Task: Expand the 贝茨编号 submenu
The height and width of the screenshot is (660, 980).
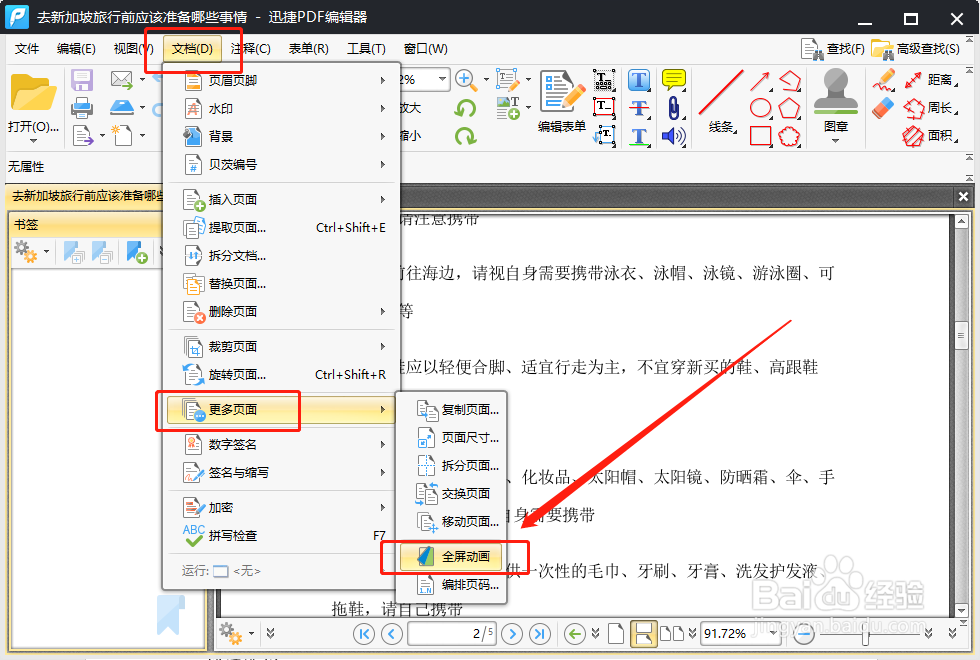Action: point(281,164)
